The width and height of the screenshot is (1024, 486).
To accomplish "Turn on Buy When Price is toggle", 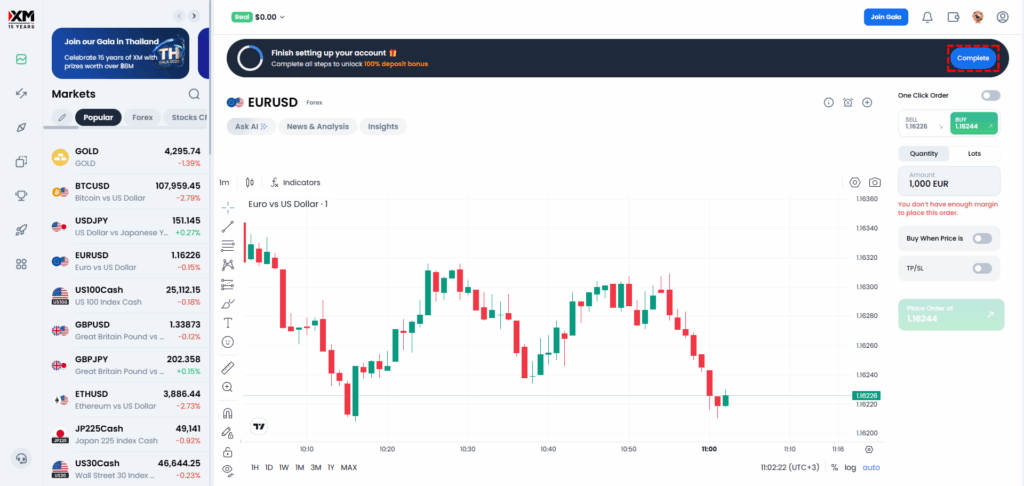I will [982, 238].
